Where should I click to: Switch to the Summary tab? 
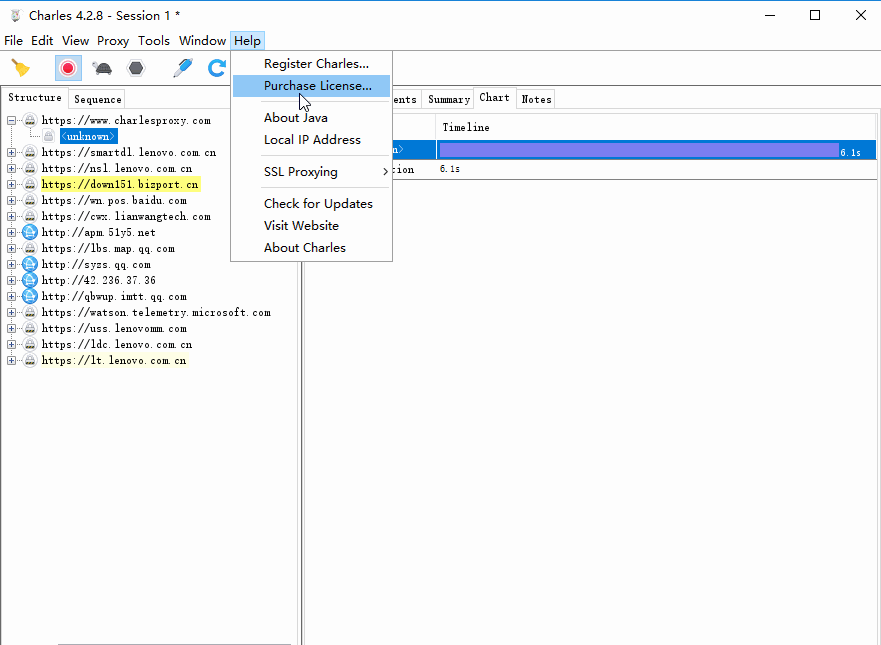[449, 99]
